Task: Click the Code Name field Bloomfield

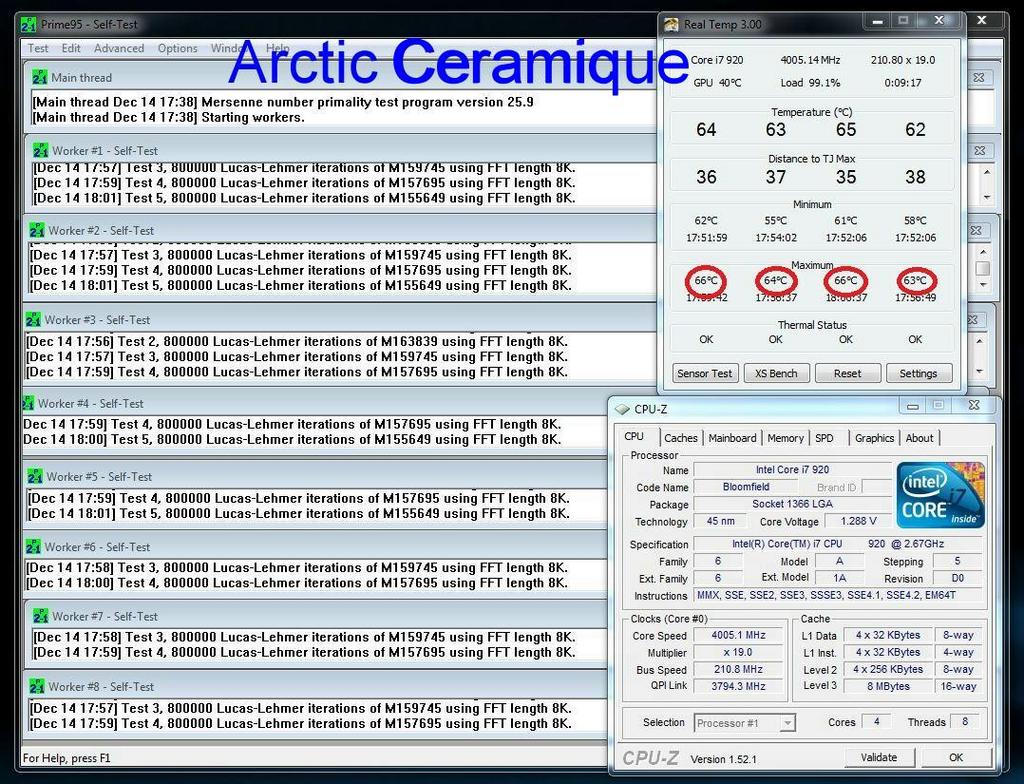Action: 746,487
